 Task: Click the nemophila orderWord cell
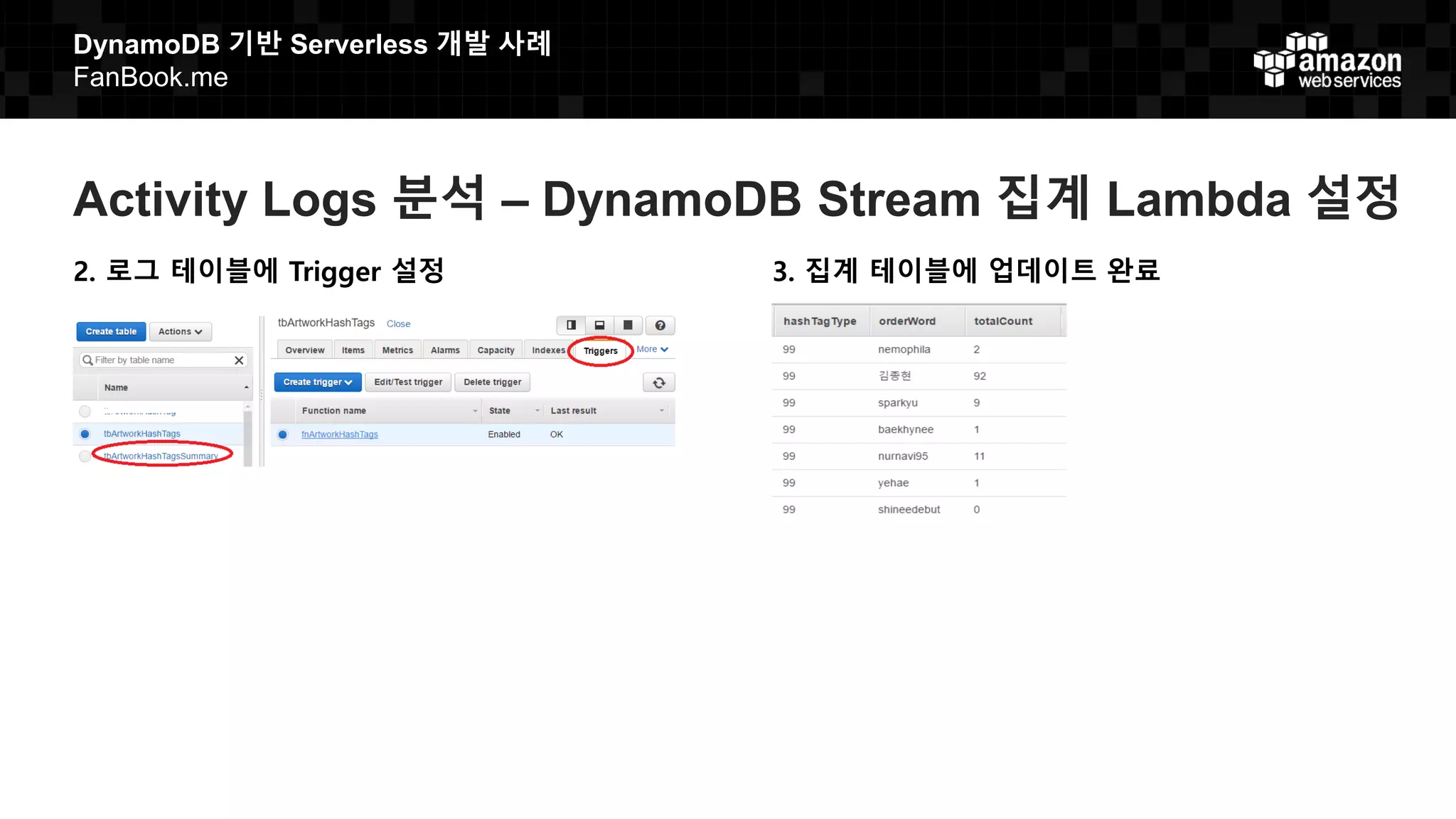click(x=904, y=349)
